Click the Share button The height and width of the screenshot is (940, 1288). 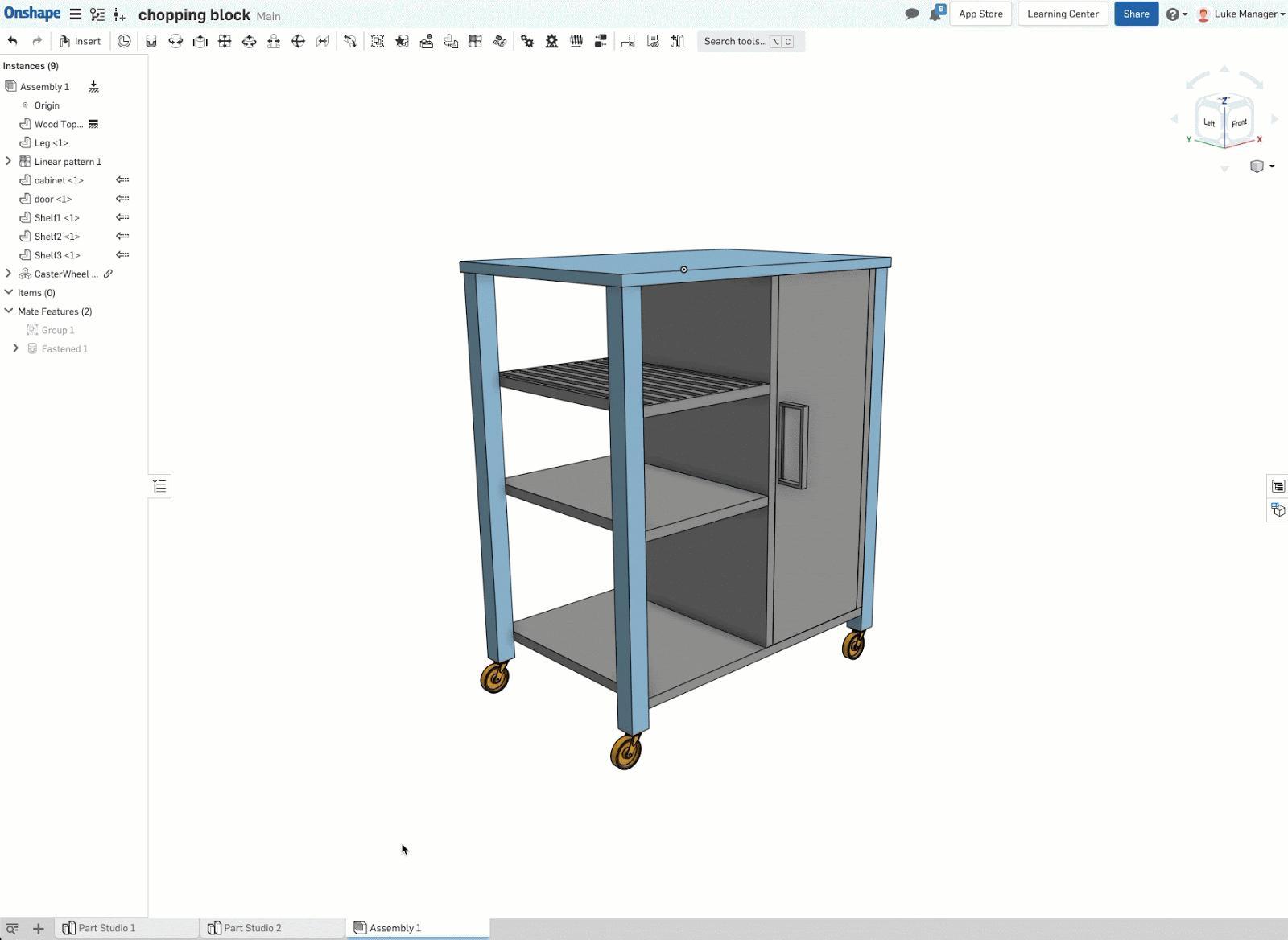click(x=1136, y=14)
